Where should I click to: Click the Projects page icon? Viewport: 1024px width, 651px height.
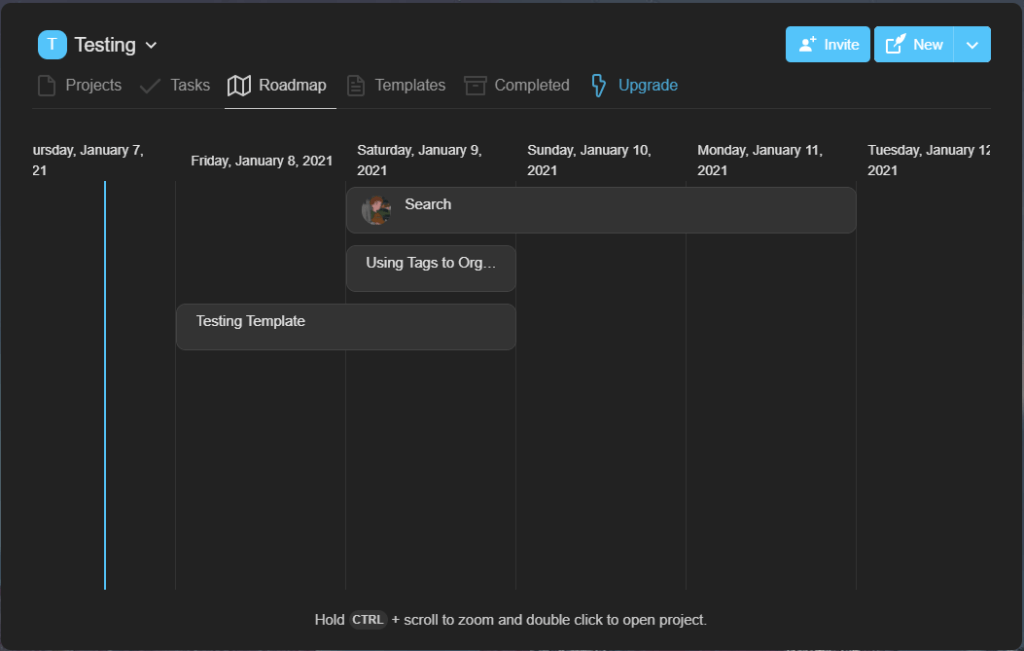(x=46, y=86)
